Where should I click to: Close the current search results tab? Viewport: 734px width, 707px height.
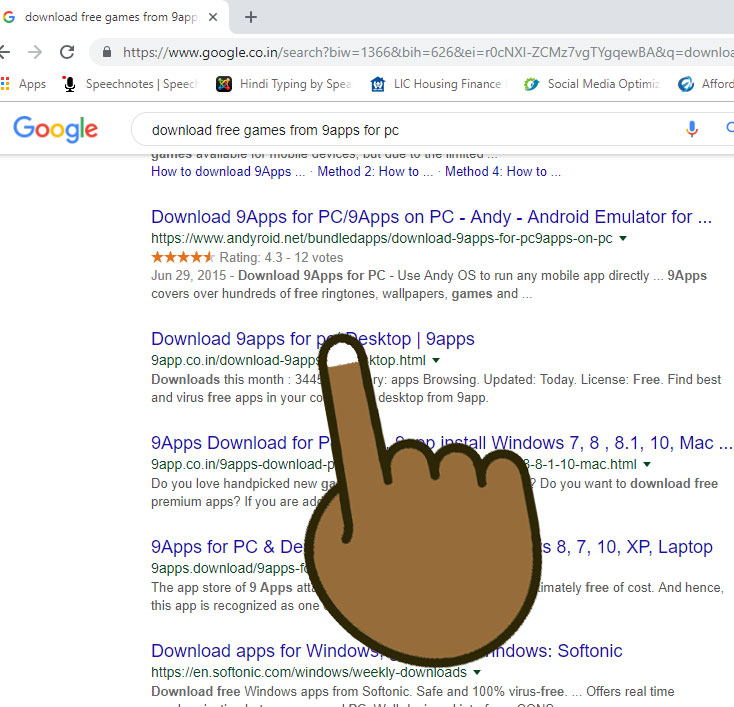click(x=213, y=17)
